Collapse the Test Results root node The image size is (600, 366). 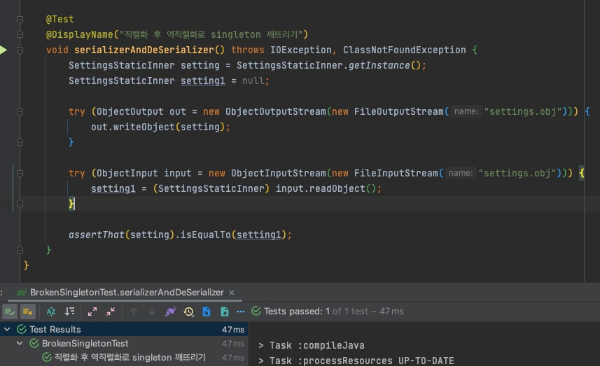tap(7, 329)
